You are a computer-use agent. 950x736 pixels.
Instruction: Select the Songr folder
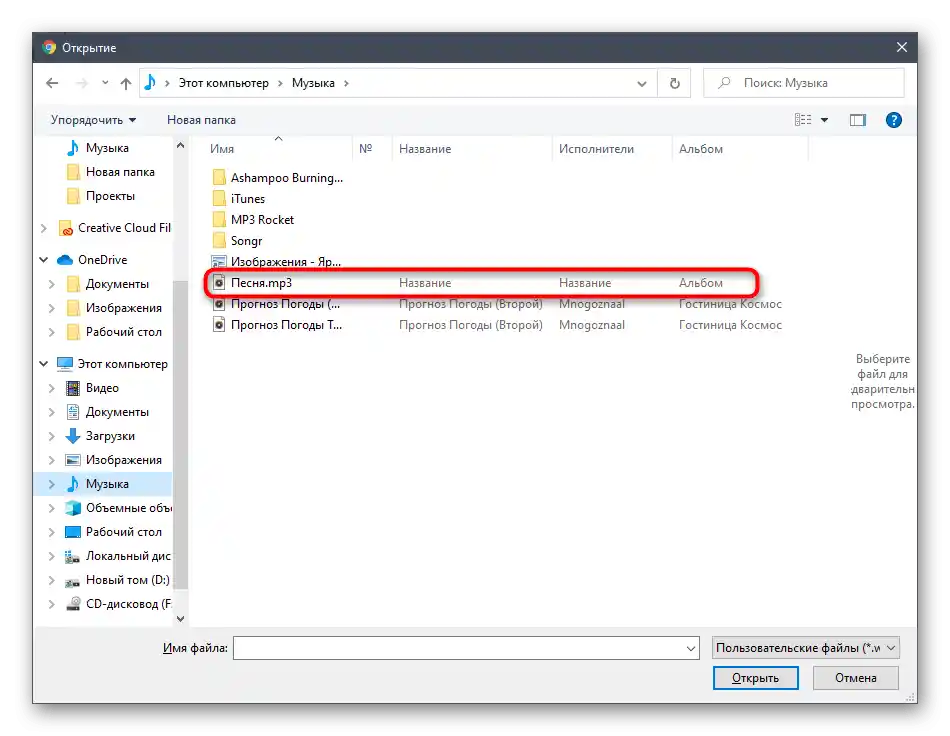pyautogui.click(x=238, y=241)
